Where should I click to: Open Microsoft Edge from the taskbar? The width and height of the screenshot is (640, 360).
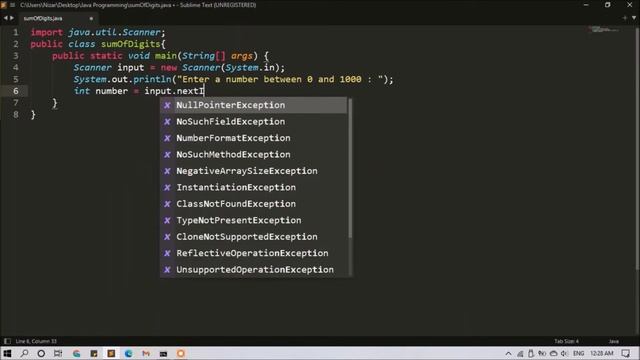point(129,353)
